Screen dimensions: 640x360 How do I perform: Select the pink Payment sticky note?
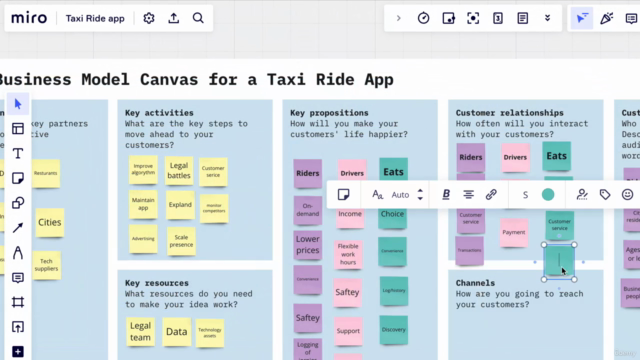tap(514, 232)
